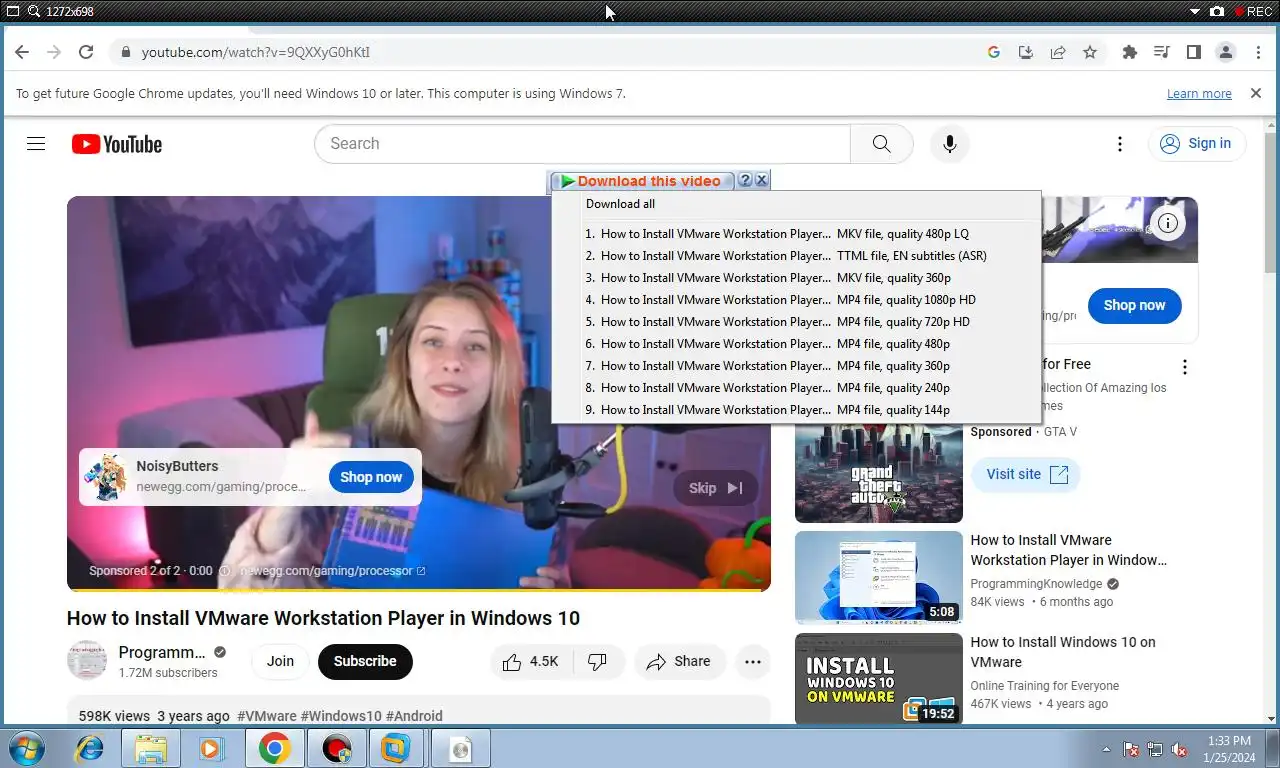Open Windows Media Player taskbar icon
The width and height of the screenshot is (1280, 768).
click(x=211, y=748)
